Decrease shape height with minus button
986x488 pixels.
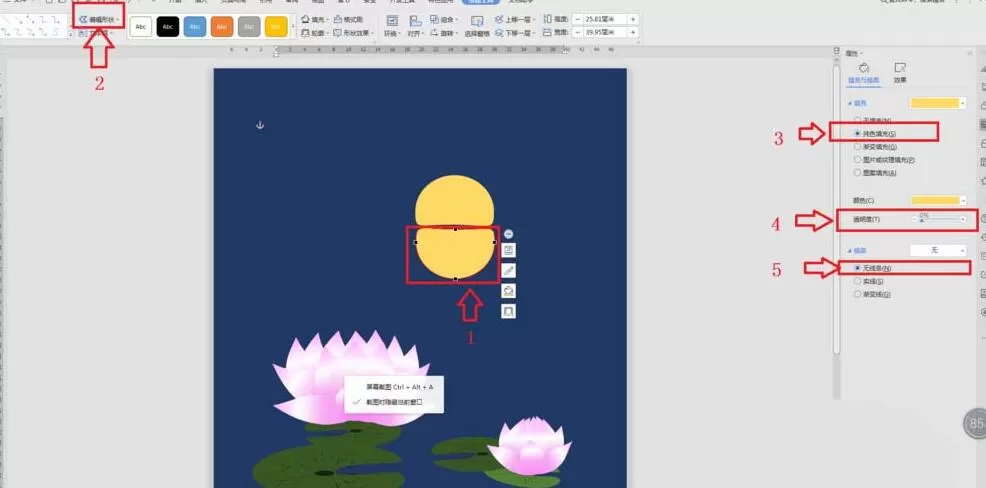(x=577, y=19)
